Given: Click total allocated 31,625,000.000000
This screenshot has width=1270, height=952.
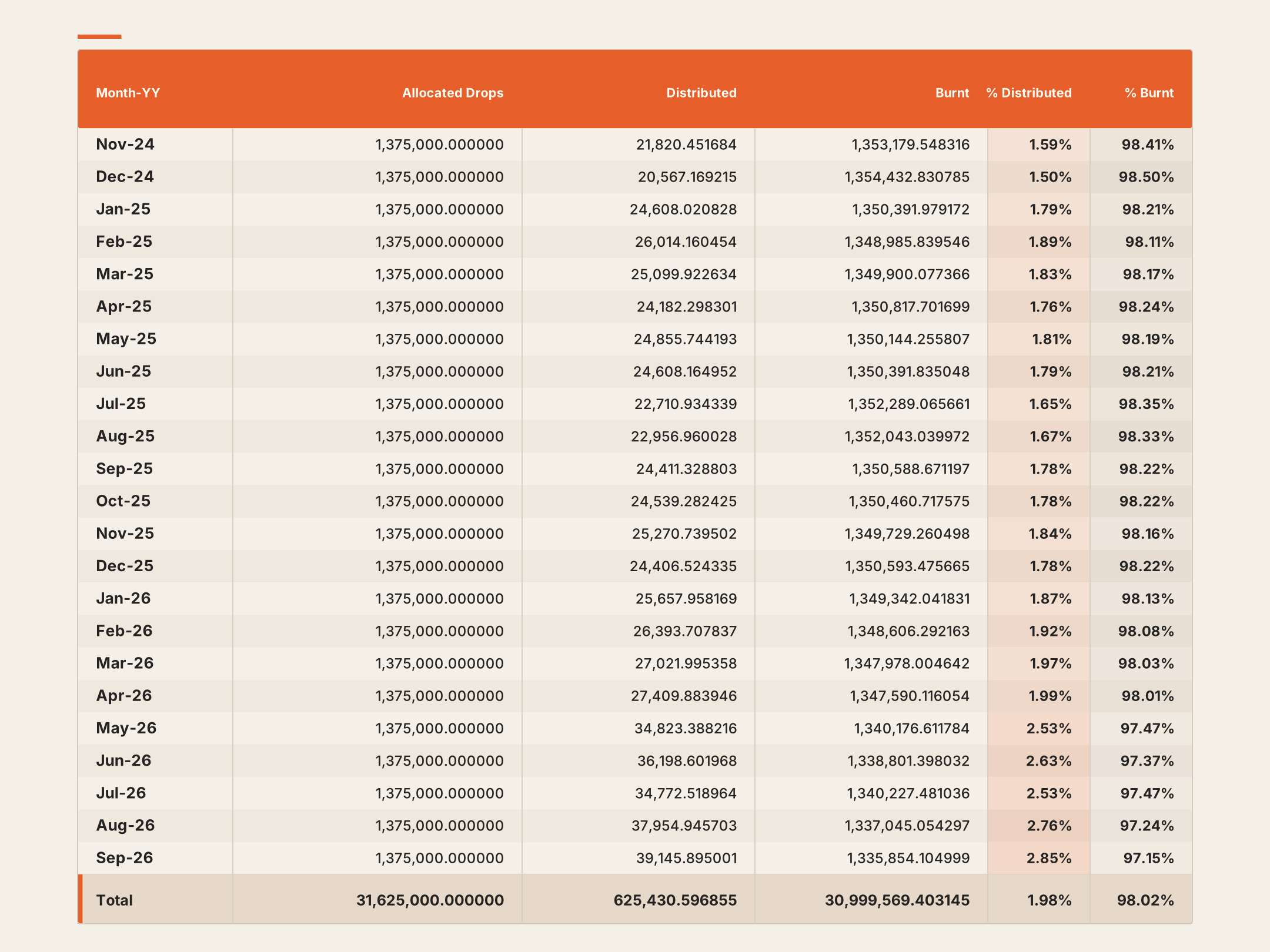Looking at the screenshot, I should [x=430, y=900].
